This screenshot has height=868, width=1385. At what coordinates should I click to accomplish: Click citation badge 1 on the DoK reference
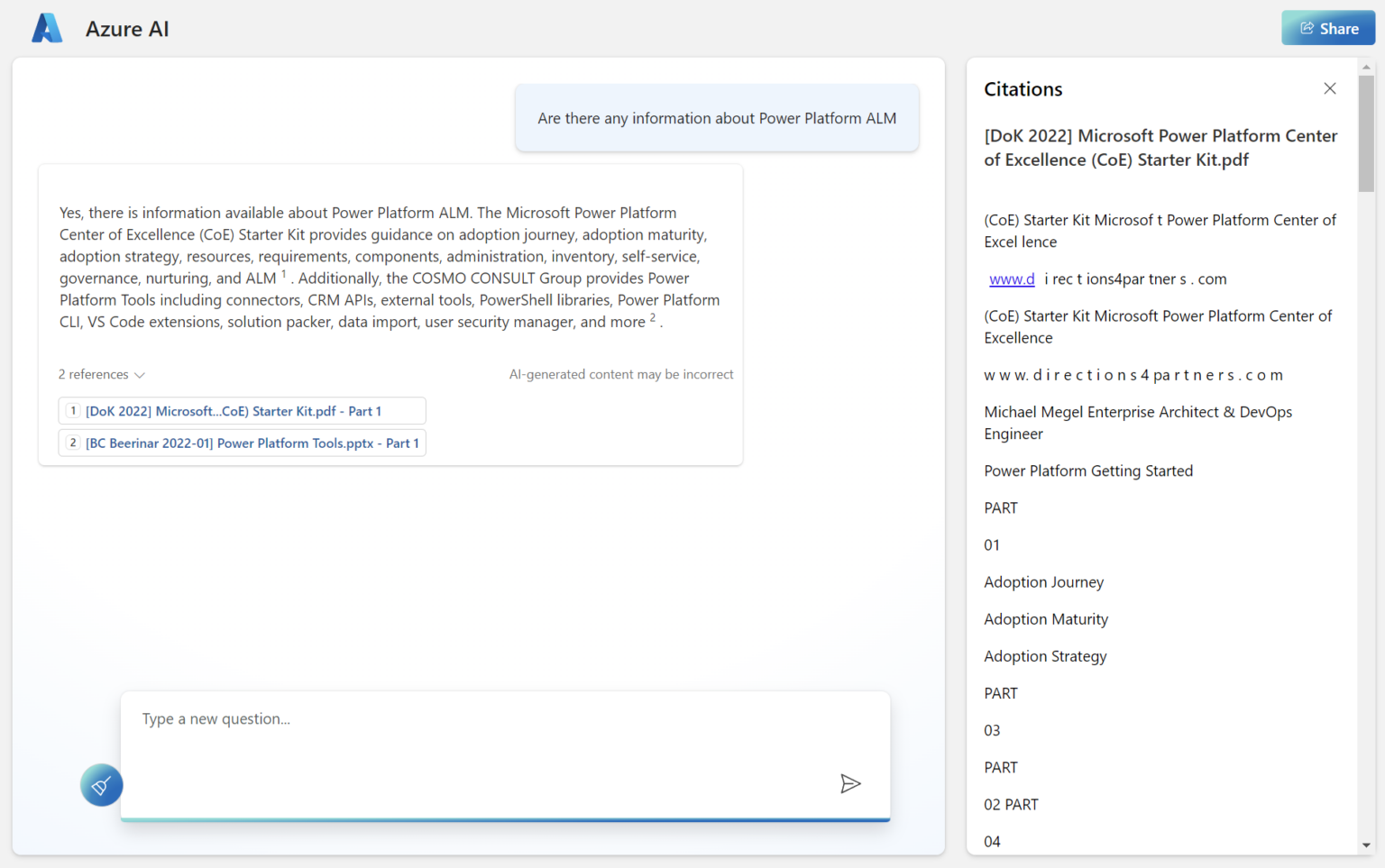click(x=73, y=410)
